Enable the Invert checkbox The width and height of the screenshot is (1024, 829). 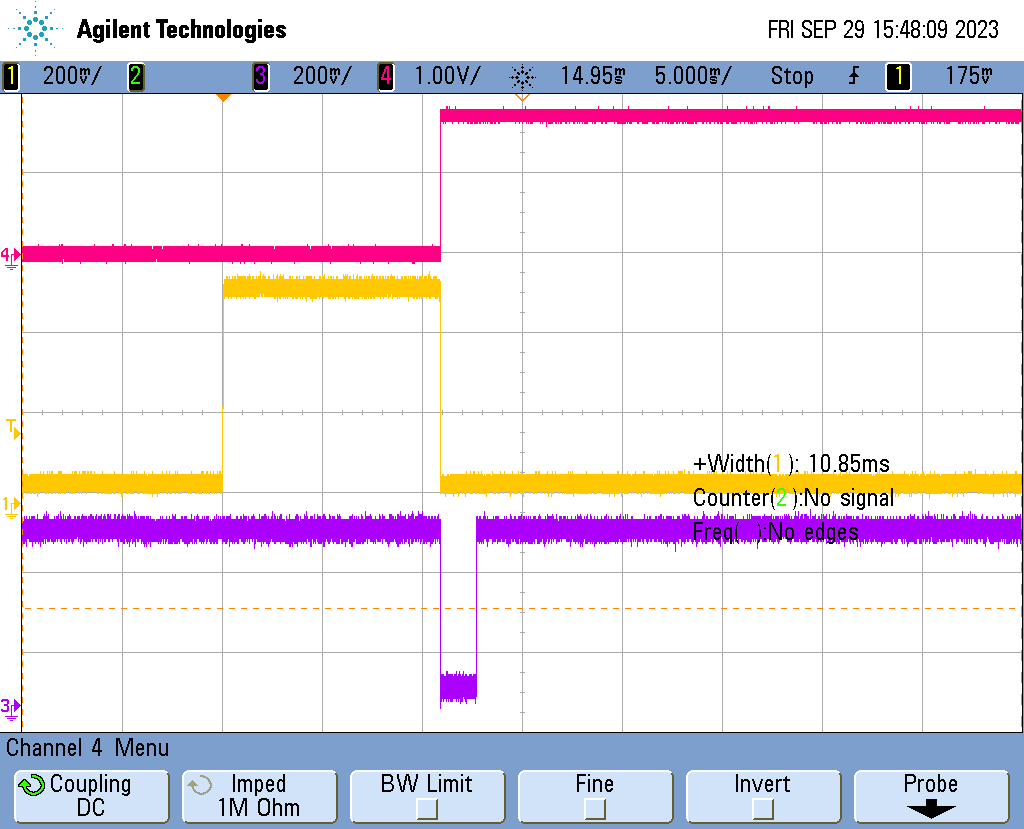tap(762, 808)
